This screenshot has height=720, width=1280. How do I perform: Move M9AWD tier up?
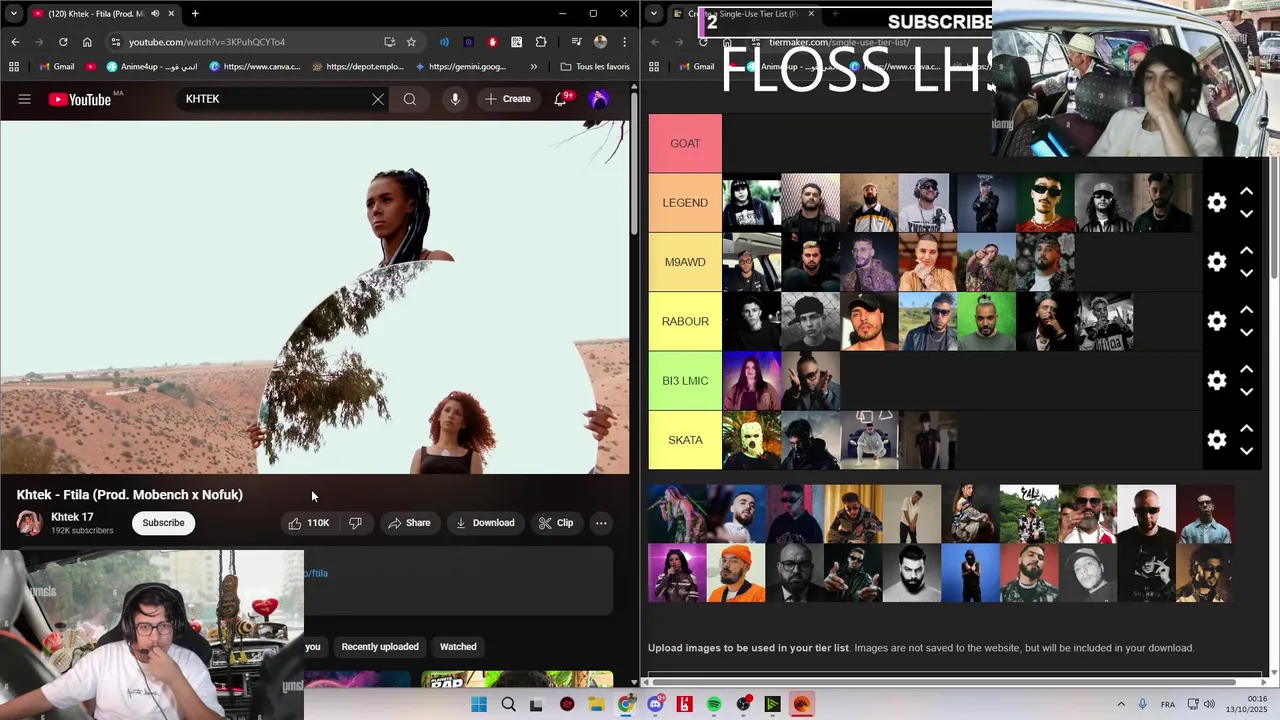(x=1246, y=250)
